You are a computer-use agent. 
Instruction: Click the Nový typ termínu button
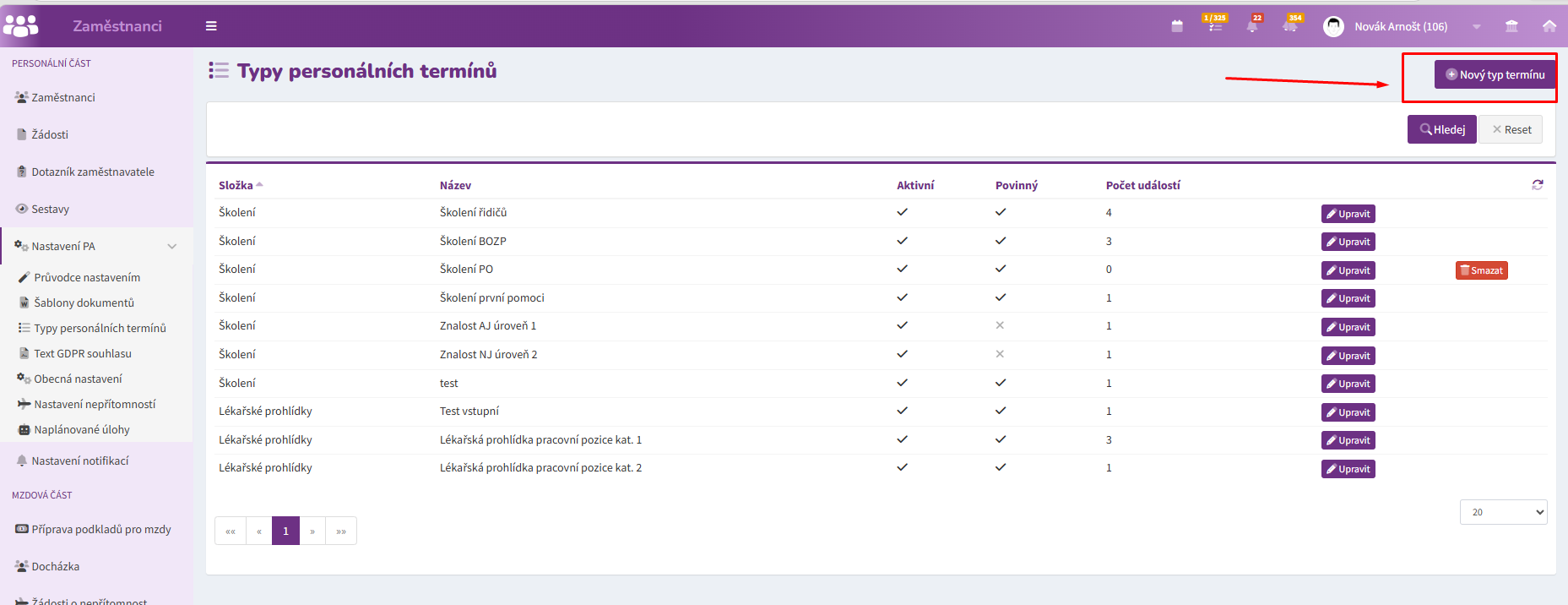(1495, 74)
